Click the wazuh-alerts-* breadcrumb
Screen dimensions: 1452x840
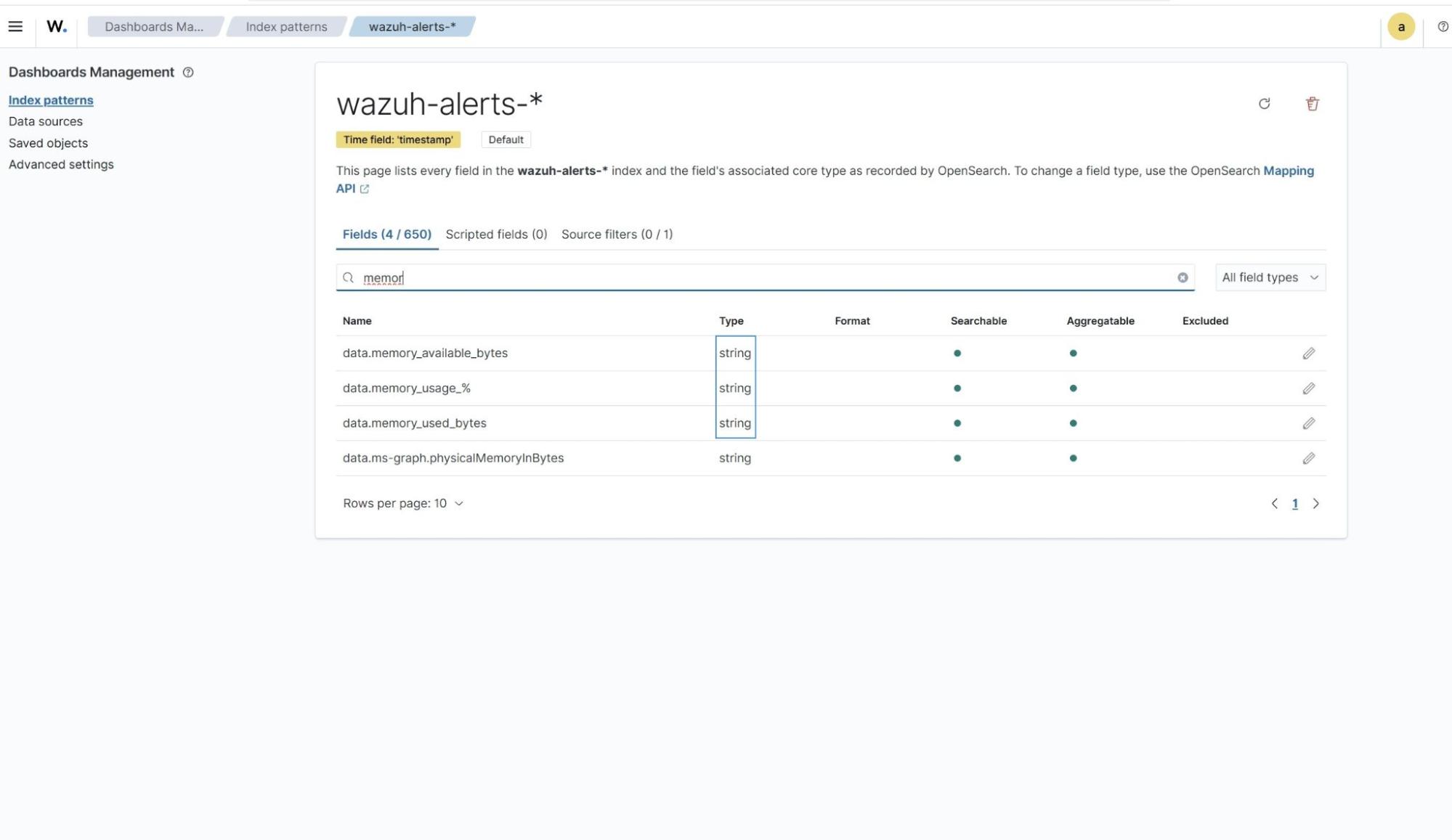click(412, 27)
